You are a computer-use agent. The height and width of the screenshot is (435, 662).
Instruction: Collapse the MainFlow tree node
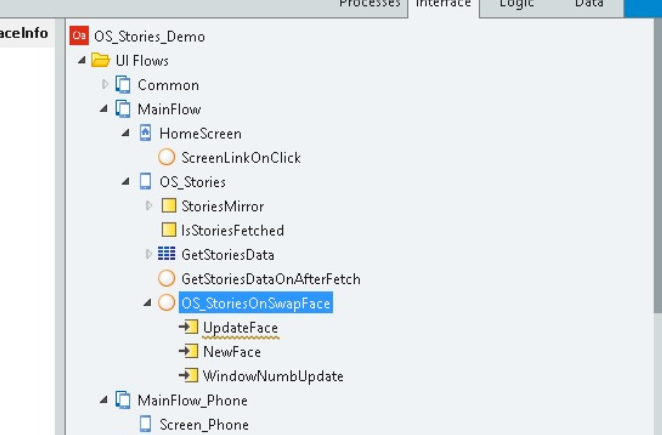pyautogui.click(x=104, y=109)
